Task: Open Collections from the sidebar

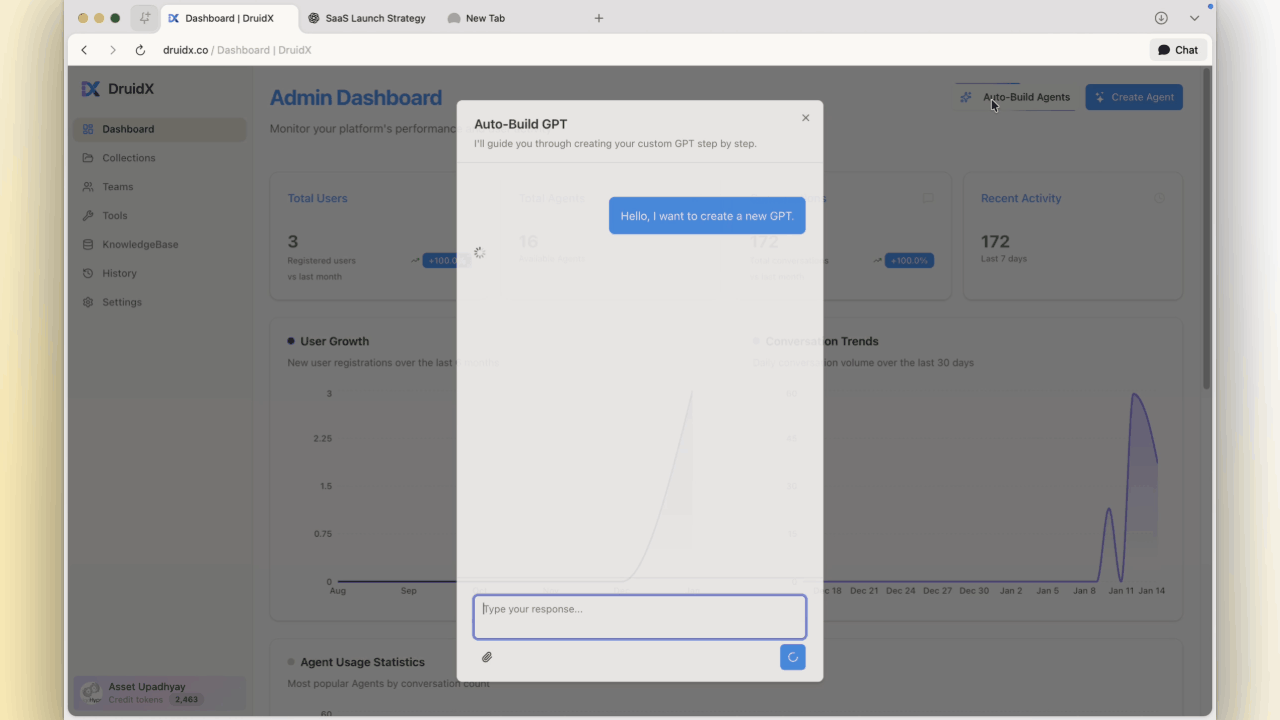Action: [128, 158]
